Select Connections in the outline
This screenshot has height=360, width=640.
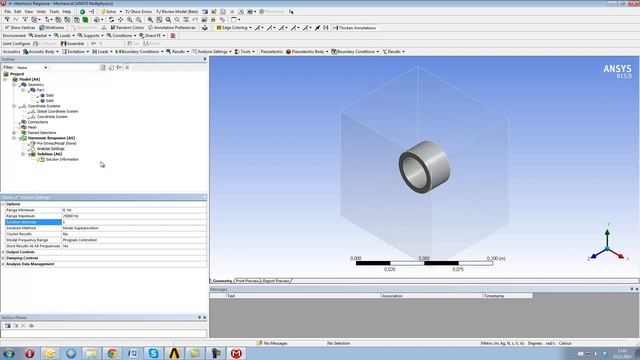(38, 122)
